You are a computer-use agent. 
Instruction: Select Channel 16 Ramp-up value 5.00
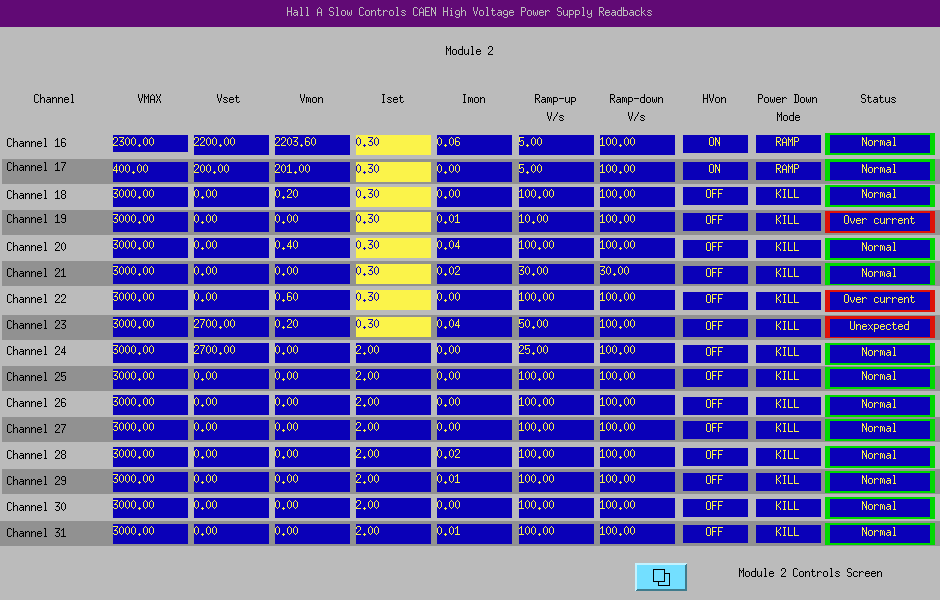[x=556, y=144]
